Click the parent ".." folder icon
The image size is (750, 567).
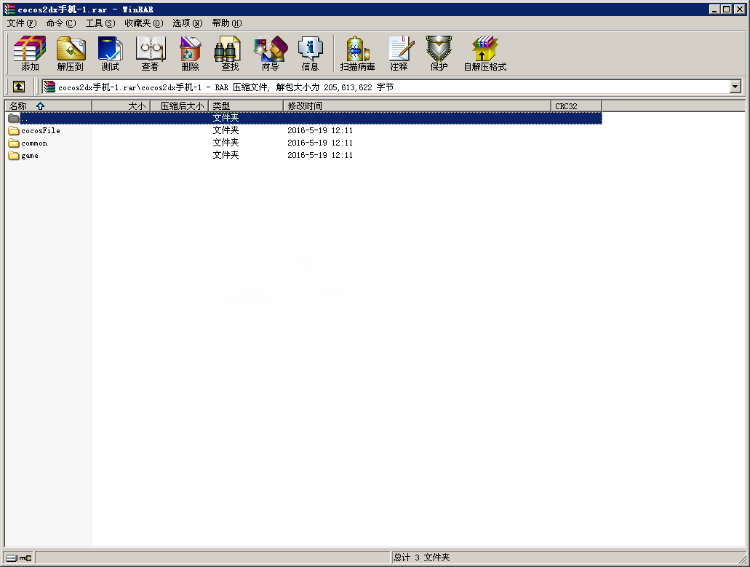pyautogui.click(x=14, y=118)
